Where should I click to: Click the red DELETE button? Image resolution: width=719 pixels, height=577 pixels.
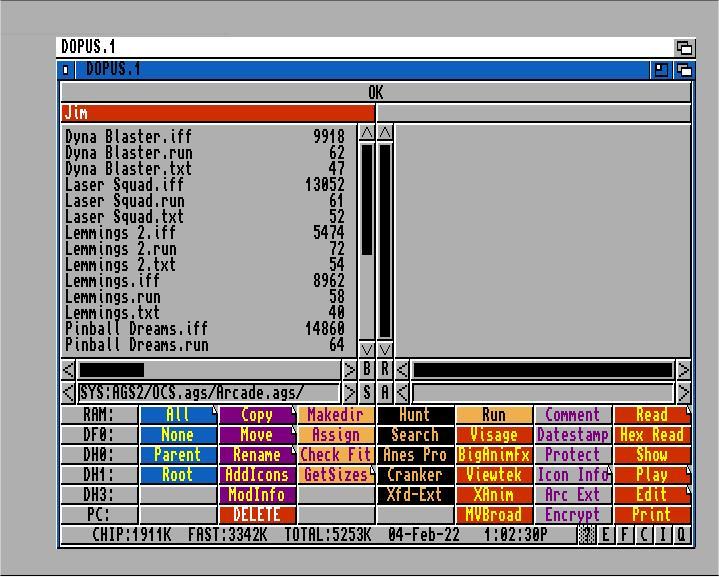257,515
